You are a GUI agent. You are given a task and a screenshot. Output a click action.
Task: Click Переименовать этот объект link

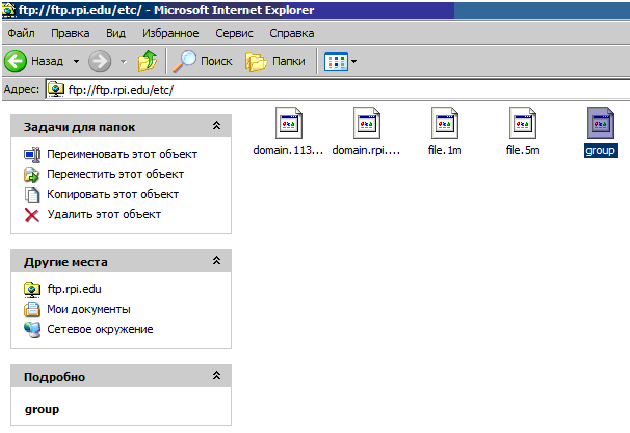pos(122,154)
